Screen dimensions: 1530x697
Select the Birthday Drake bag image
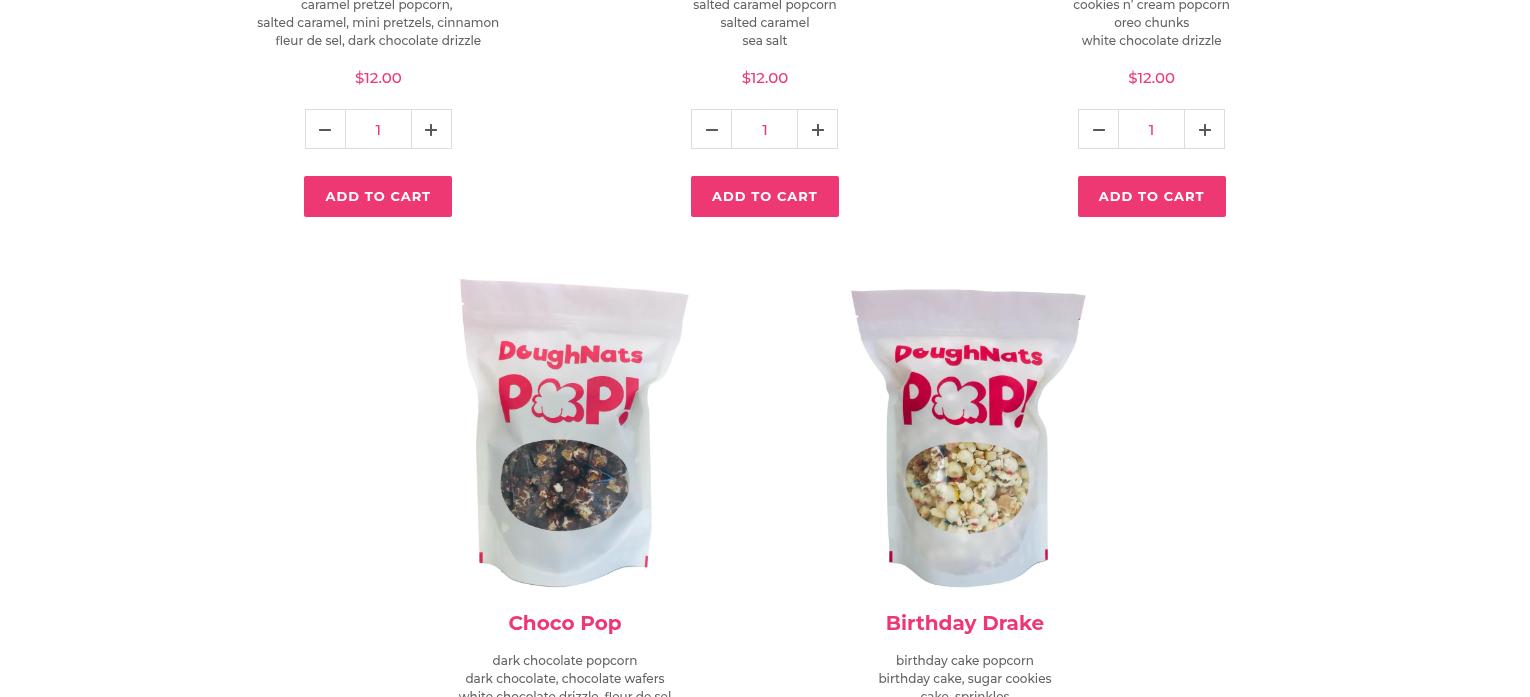[x=968, y=437]
